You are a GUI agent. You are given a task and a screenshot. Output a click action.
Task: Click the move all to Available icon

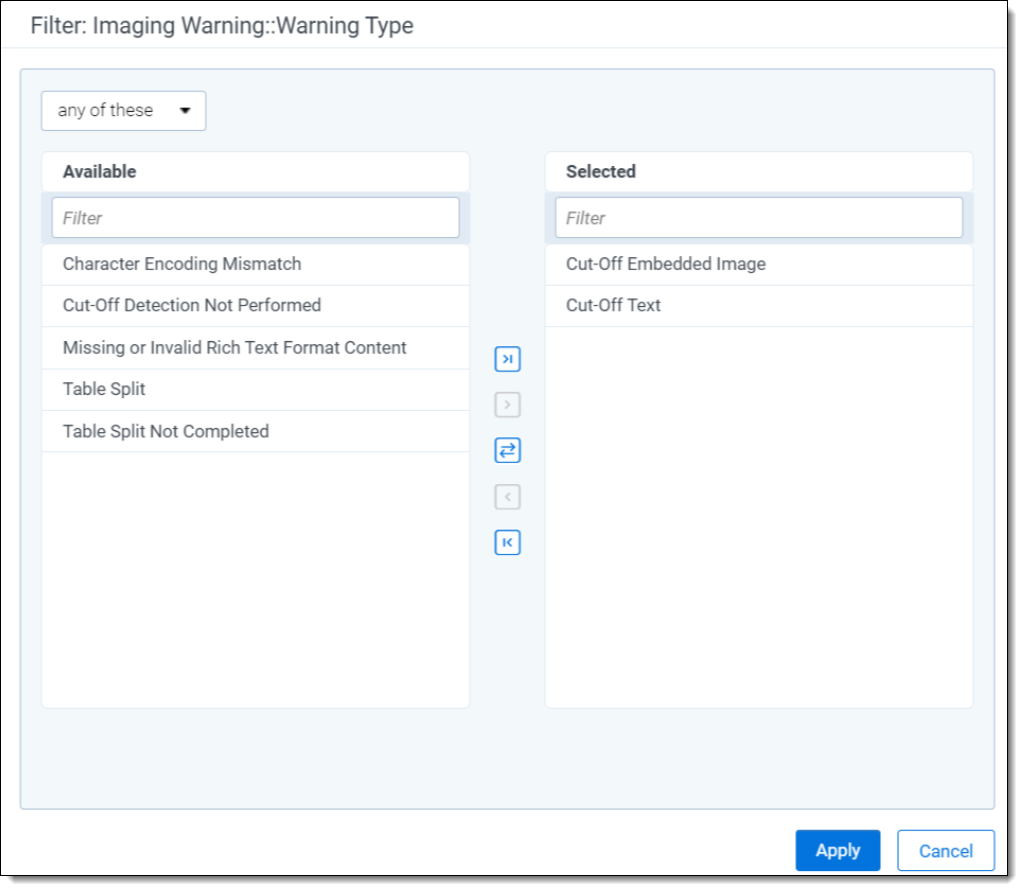pyautogui.click(x=507, y=543)
